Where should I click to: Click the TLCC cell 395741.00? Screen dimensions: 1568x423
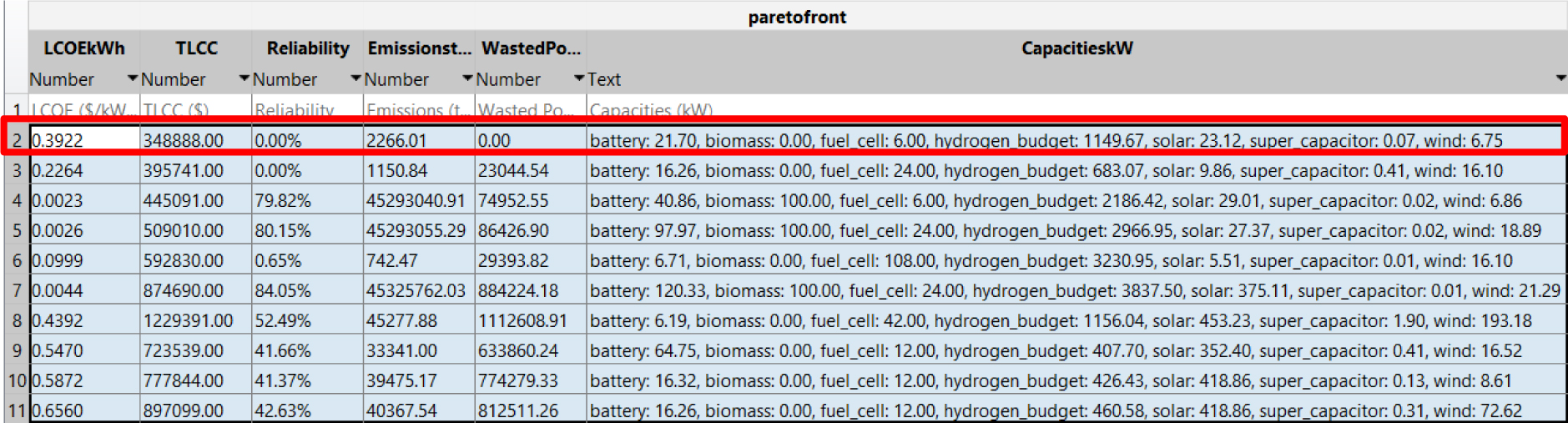196,170
